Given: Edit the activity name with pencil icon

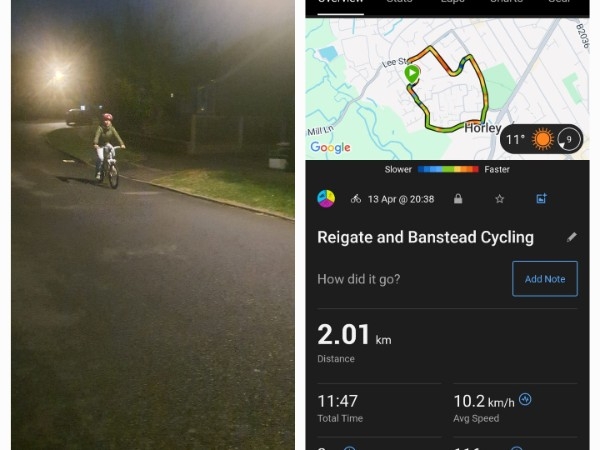Looking at the screenshot, I should click(x=572, y=237).
